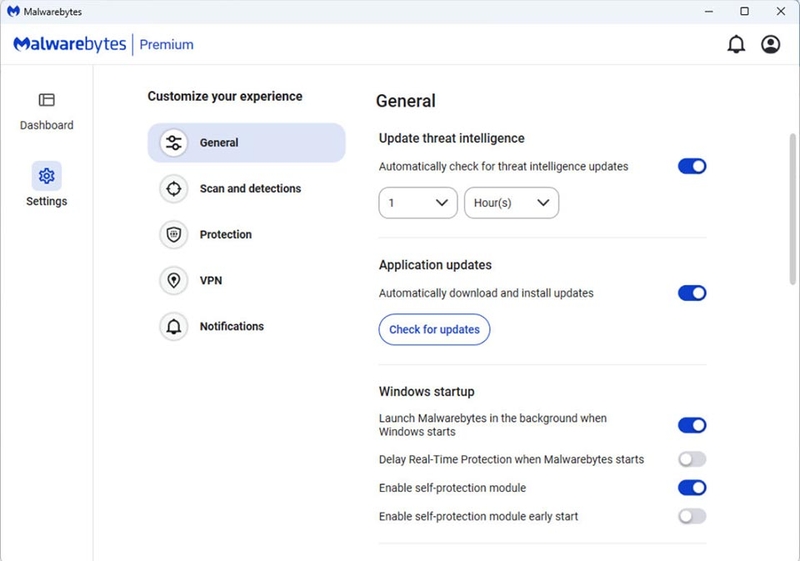Image resolution: width=800 pixels, height=561 pixels.
Task: Click the Notifications bell icon in settings list
Action: pyautogui.click(x=173, y=326)
